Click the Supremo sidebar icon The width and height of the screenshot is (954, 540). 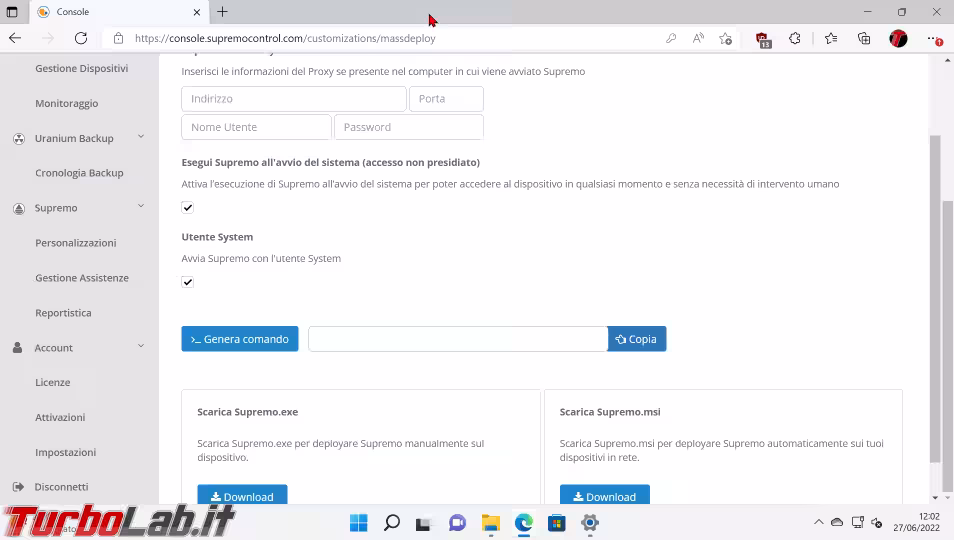[x=19, y=209]
